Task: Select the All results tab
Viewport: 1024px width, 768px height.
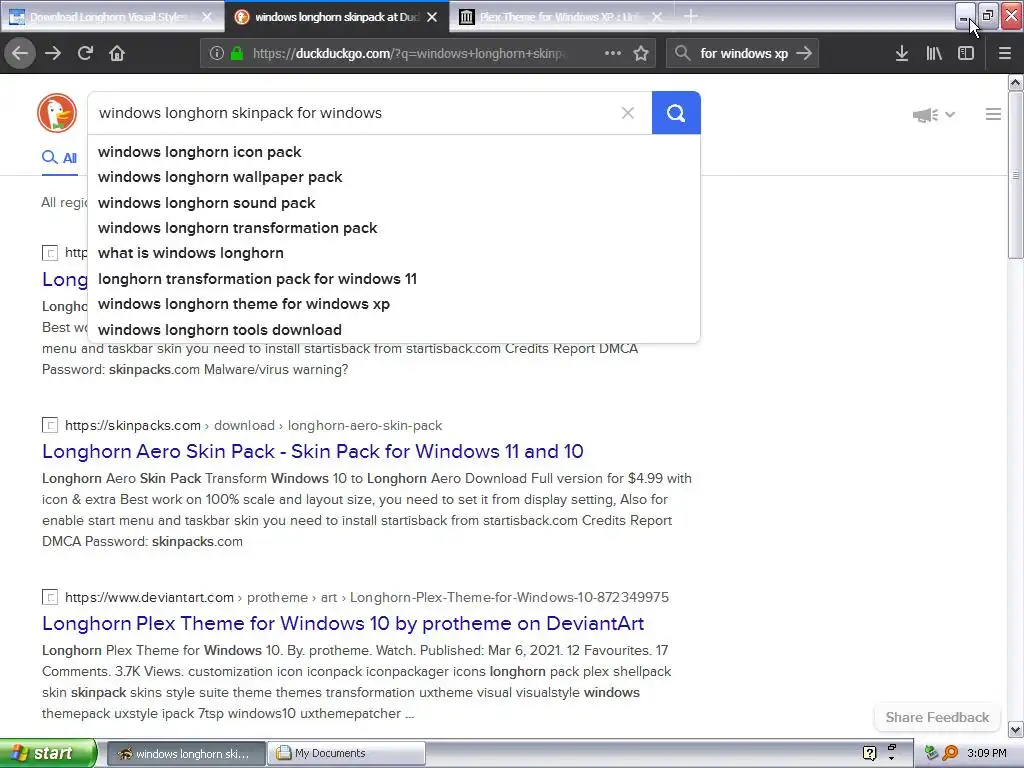Action: [x=59, y=158]
